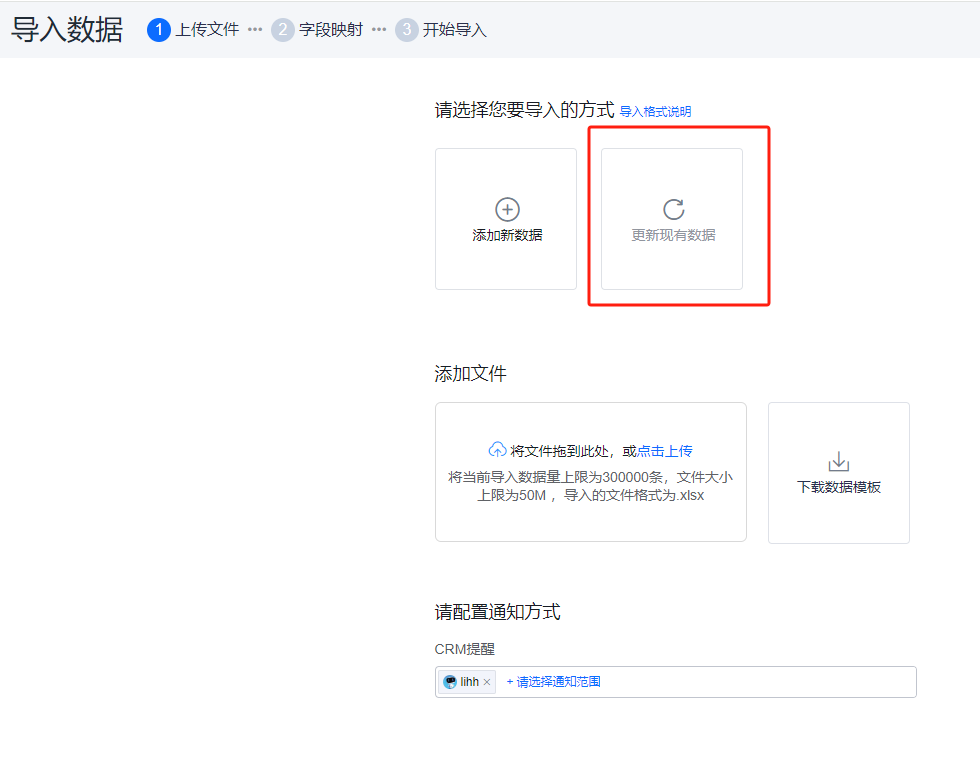Click the 点击上传 link

[x=664, y=451]
